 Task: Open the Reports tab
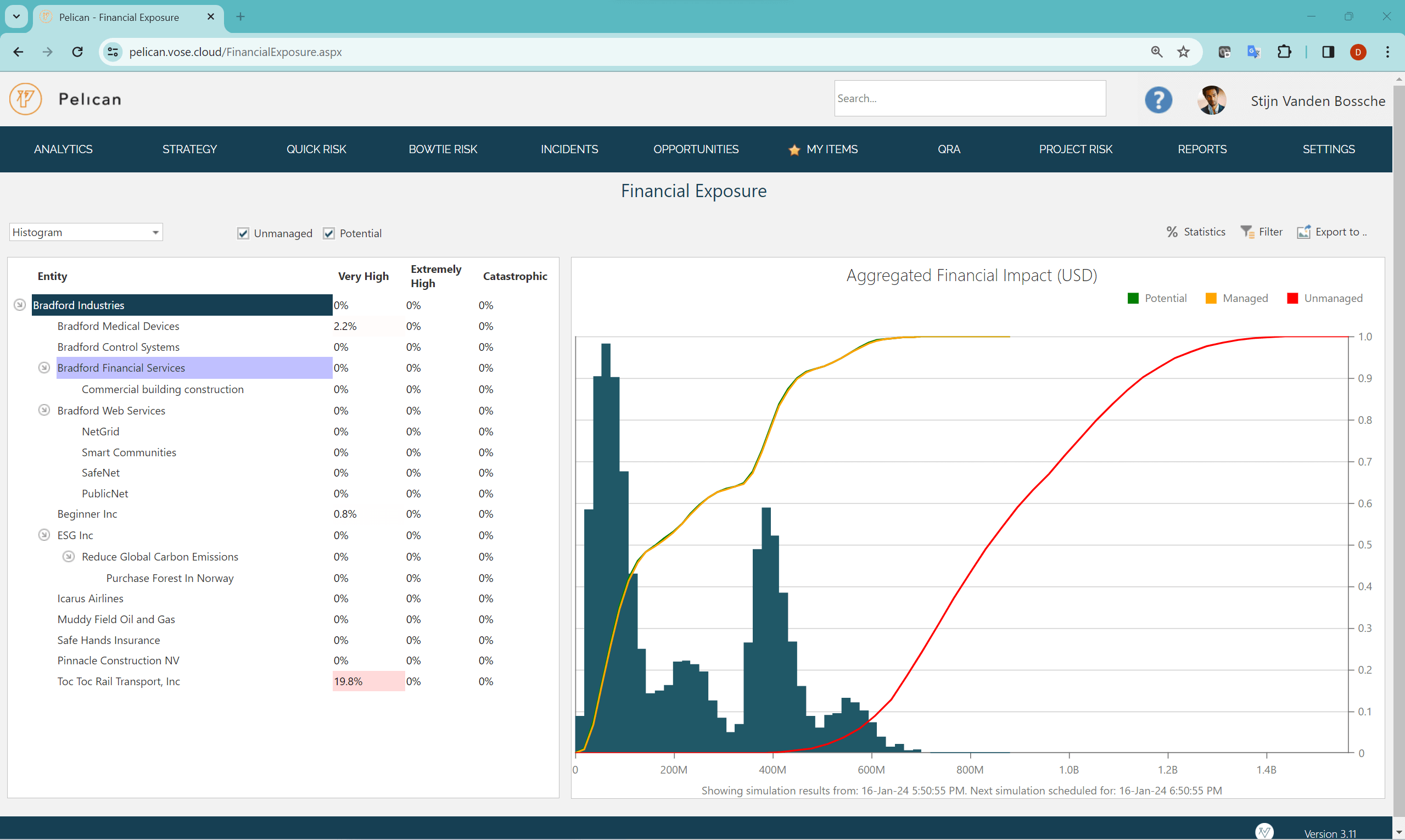[x=1202, y=149]
